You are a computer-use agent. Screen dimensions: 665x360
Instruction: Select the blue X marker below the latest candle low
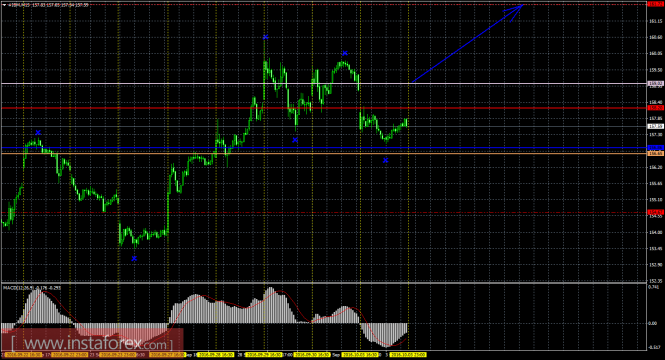click(x=386, y=160)
